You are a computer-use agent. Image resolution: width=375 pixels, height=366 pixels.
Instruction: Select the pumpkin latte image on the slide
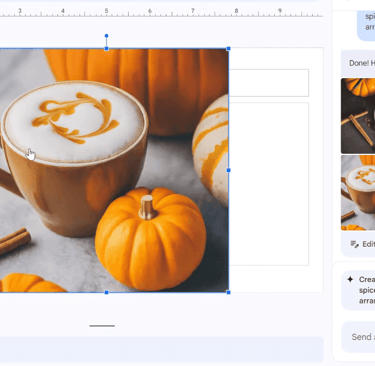click(114, 170)
